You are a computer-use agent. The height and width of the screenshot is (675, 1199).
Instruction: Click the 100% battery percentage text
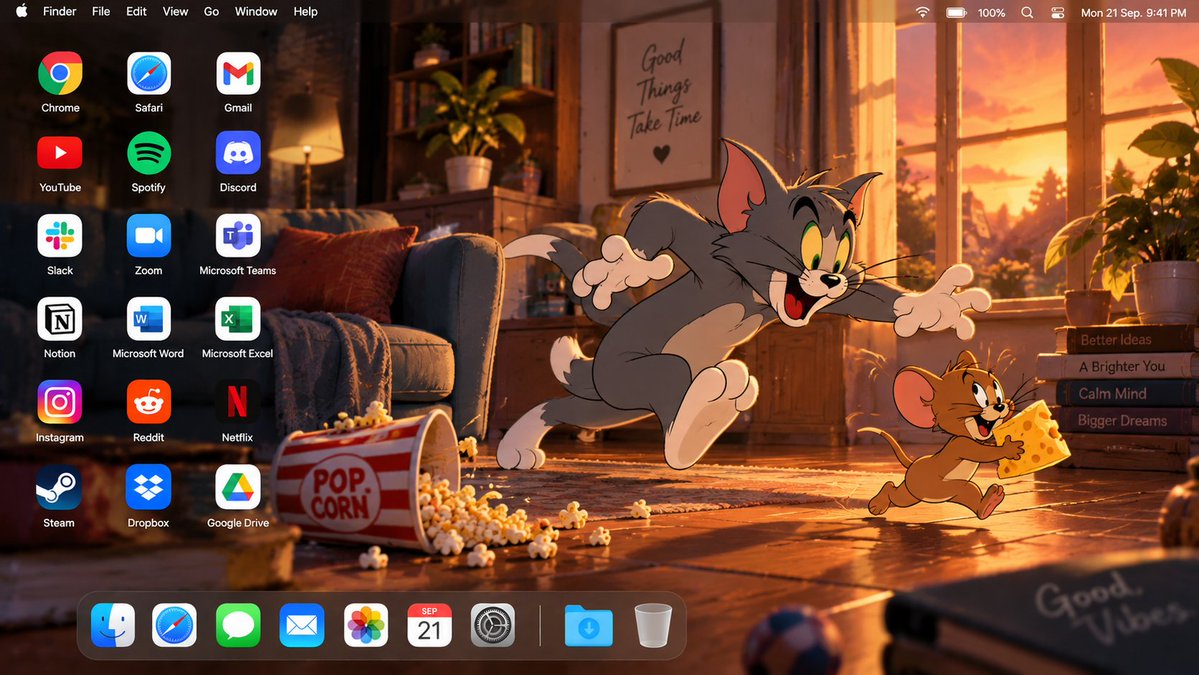pyautogui.click(x=991, y=12)
